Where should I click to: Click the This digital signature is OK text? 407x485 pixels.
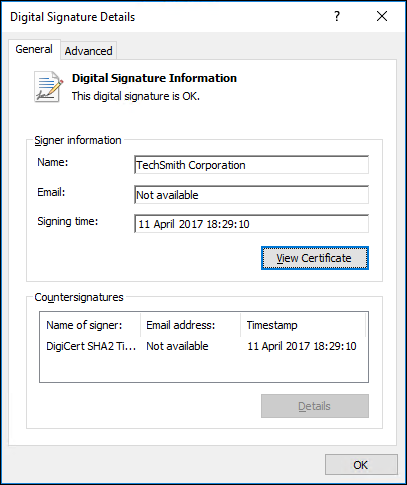pos(136,96)
